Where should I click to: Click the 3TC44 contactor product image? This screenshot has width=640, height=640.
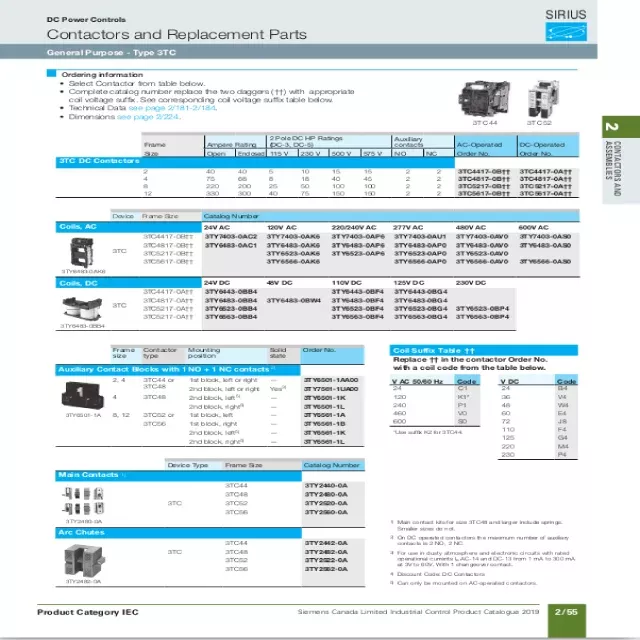pyautogui.click(x=484, y=99)
